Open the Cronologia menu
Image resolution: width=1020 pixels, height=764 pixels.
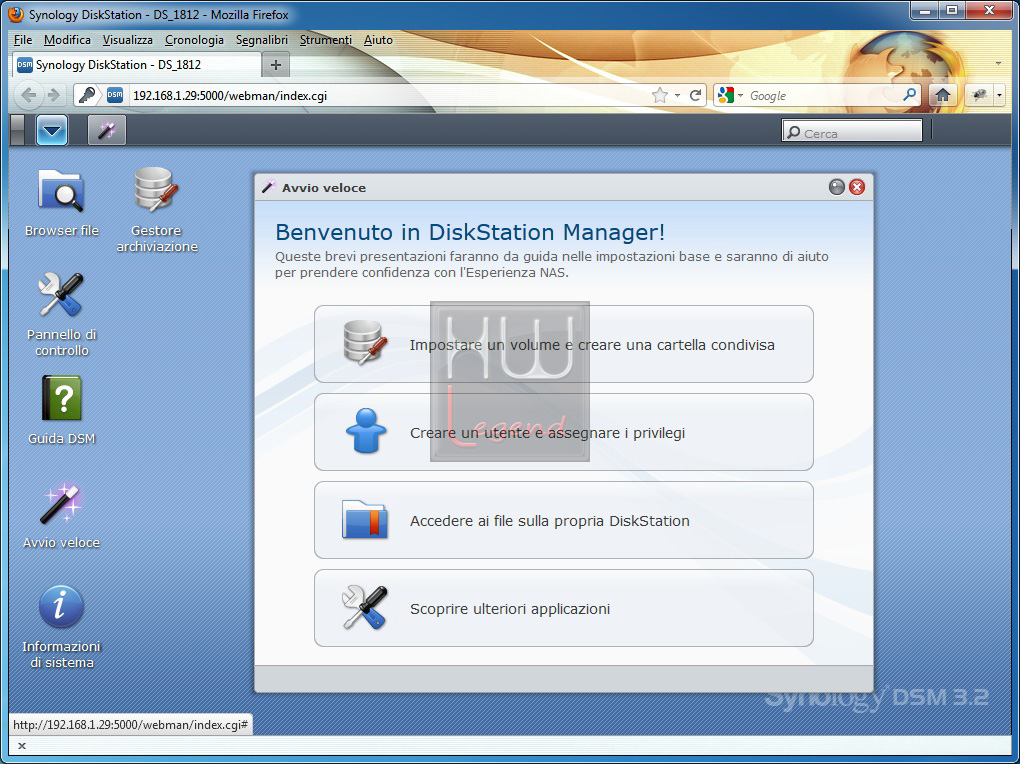(194, 40)
